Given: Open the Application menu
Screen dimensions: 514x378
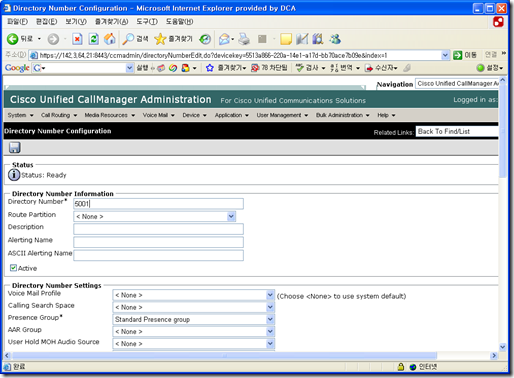Looking at the screenshot, I should click(232, 115).
